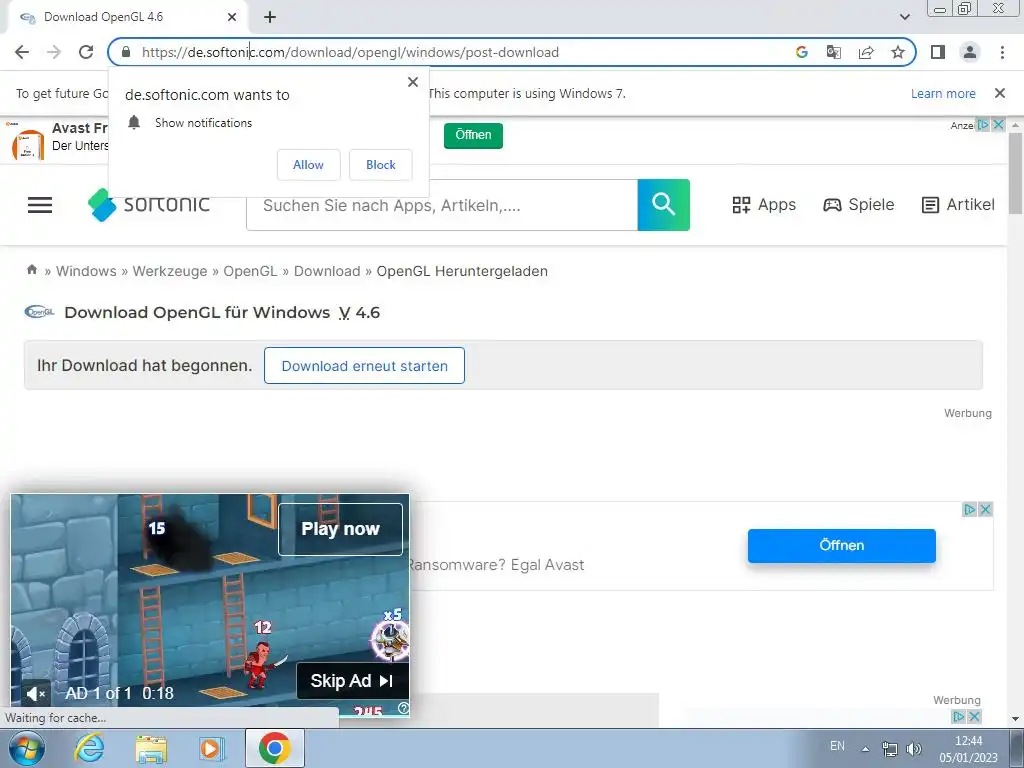Viewport: 1024px width, 768px height.
Task: Open the volume tray icon
Action: (x=914, y=749)
